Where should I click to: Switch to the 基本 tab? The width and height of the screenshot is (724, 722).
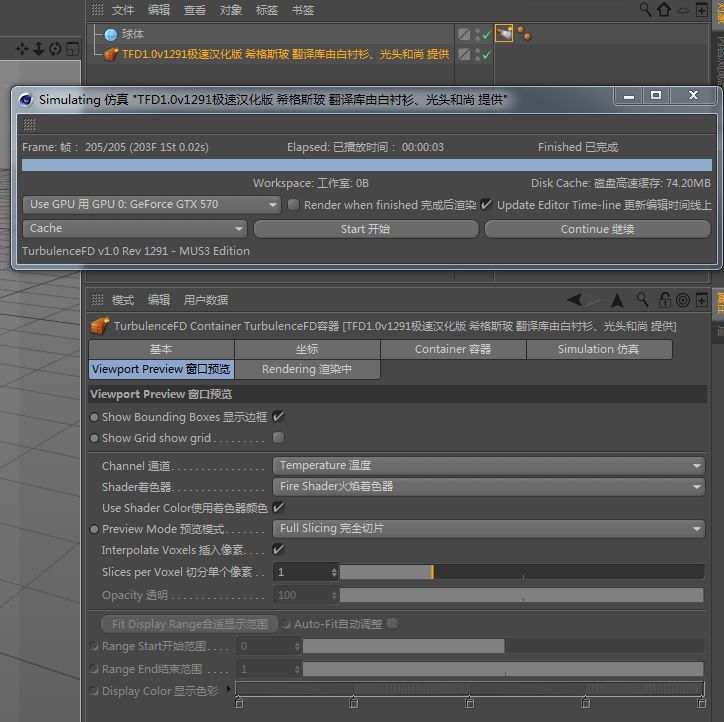[x=161, y=349]
